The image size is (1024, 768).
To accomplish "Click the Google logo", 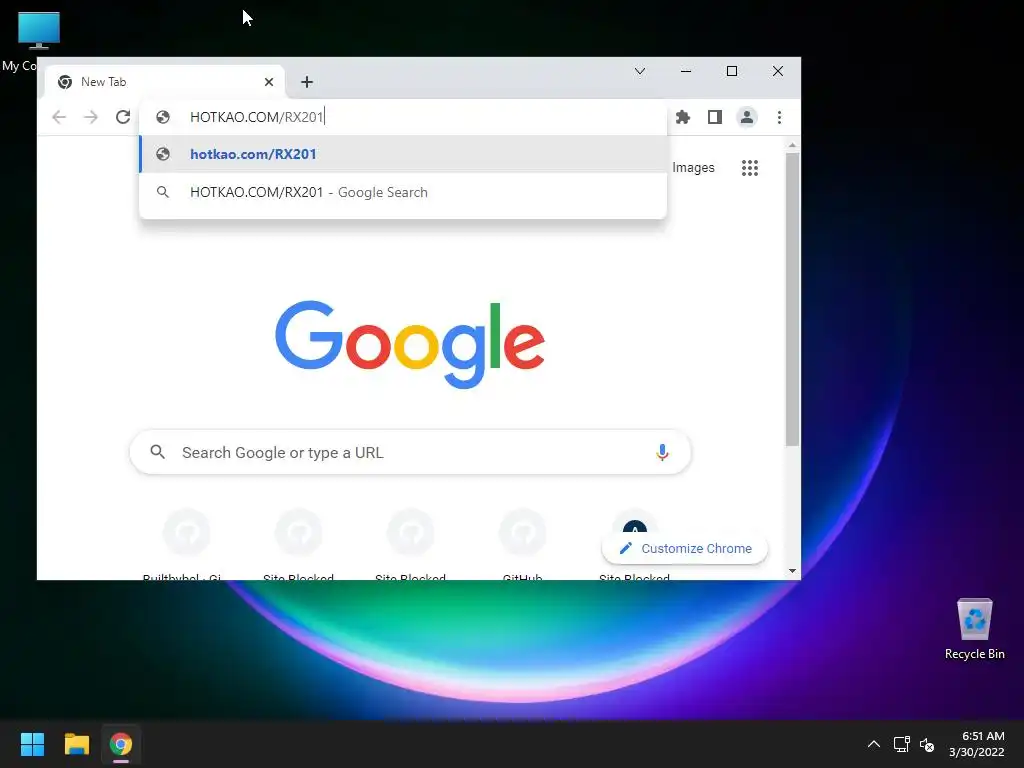I will point(409,344).
